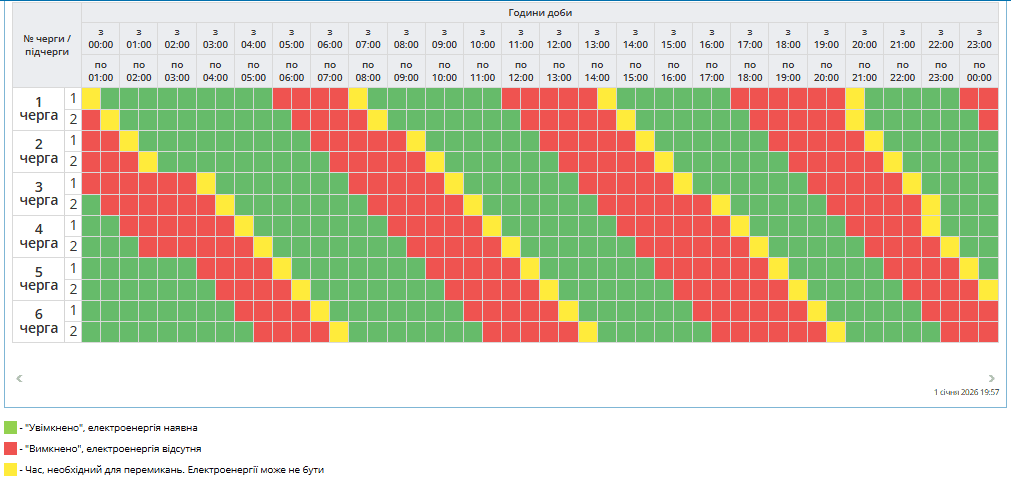The image size is (1011, 480).
Task: Click the green "Увімкнено" legend swatch
Action: [x=10, y=427]
